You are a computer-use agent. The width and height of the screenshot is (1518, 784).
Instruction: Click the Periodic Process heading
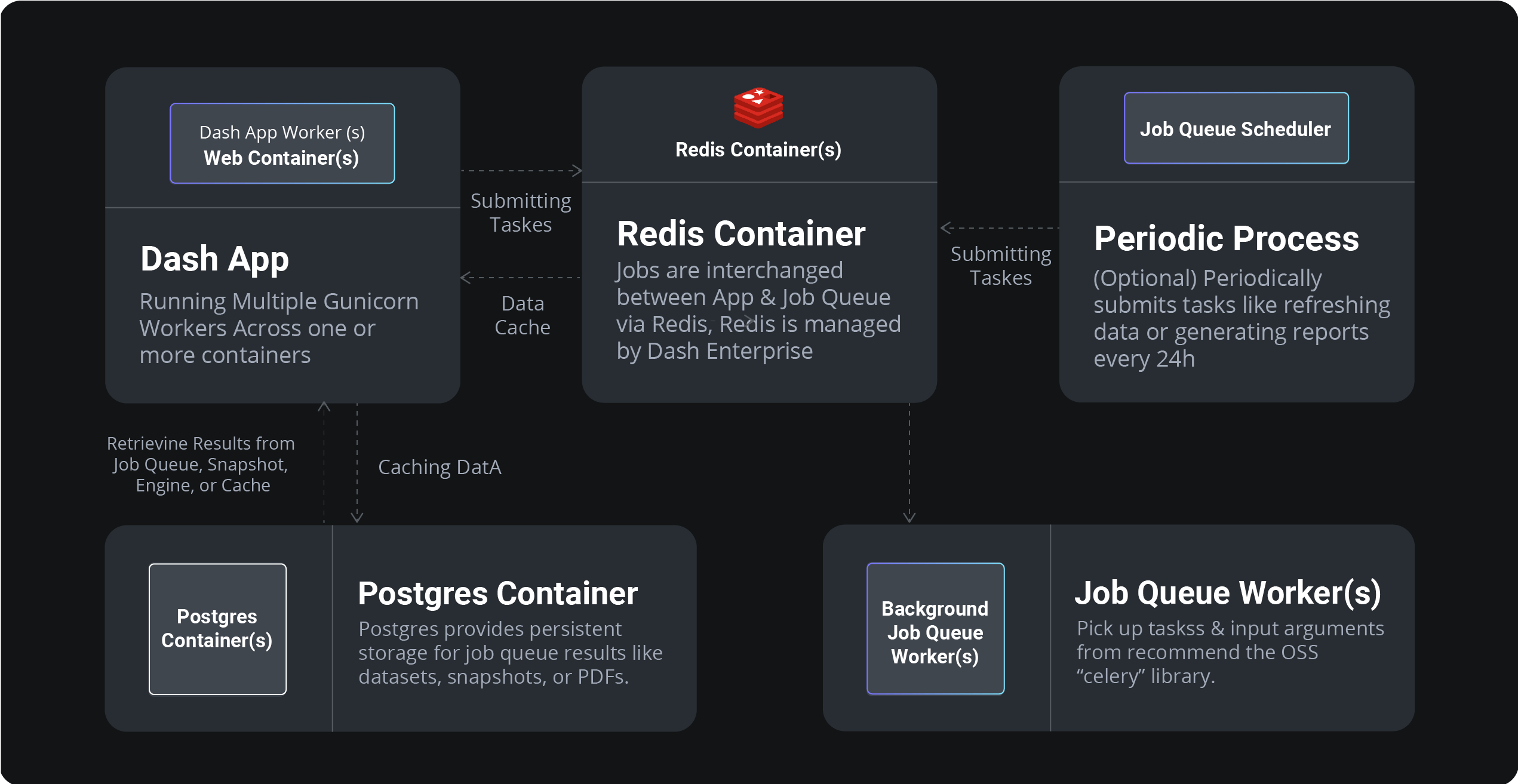(1226, 239)
